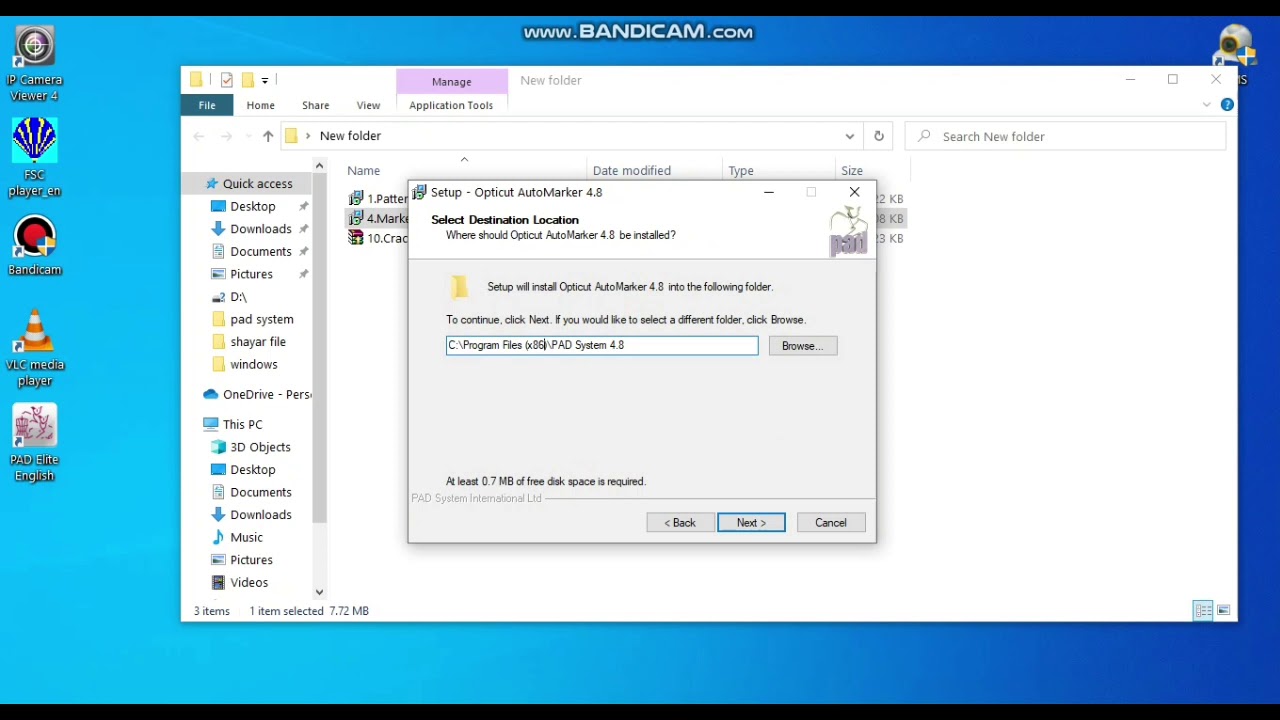This screenshot has width=1280, height=720.
Task: Click New folder quick access toolbar icon
Action: [x=247, y=80]
